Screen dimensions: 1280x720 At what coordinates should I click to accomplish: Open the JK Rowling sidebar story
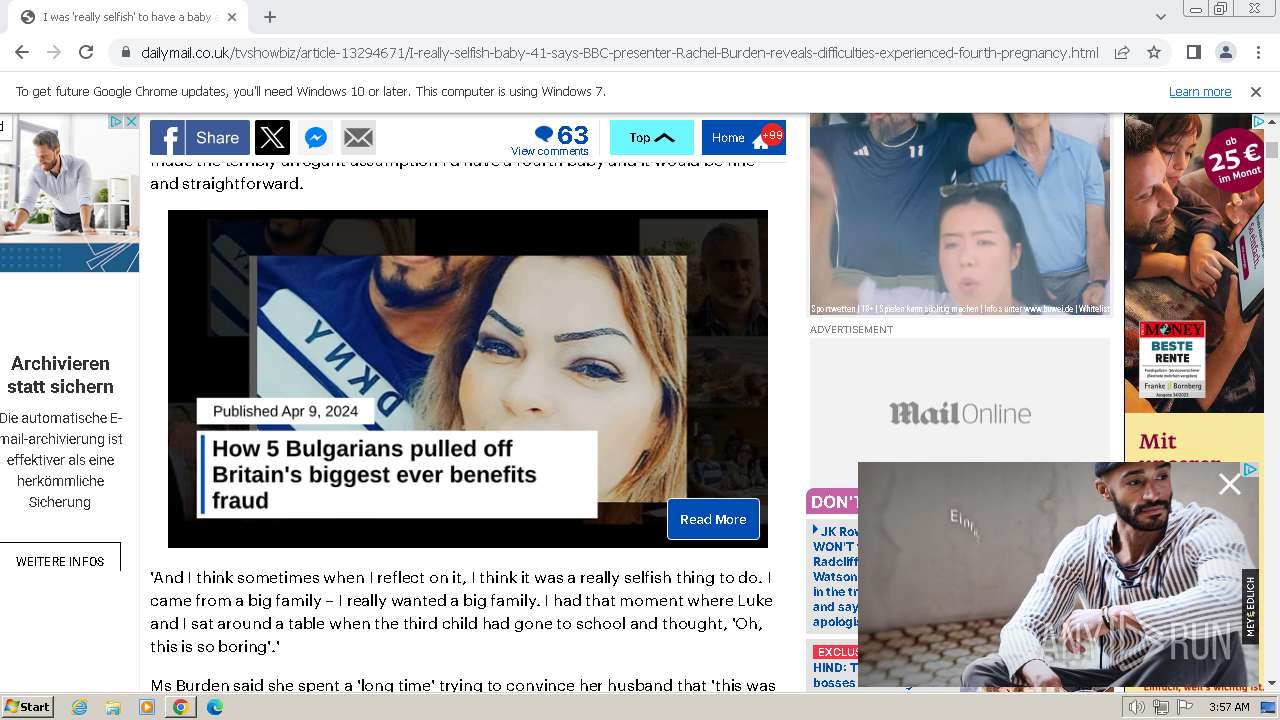(x=835, y=576)
